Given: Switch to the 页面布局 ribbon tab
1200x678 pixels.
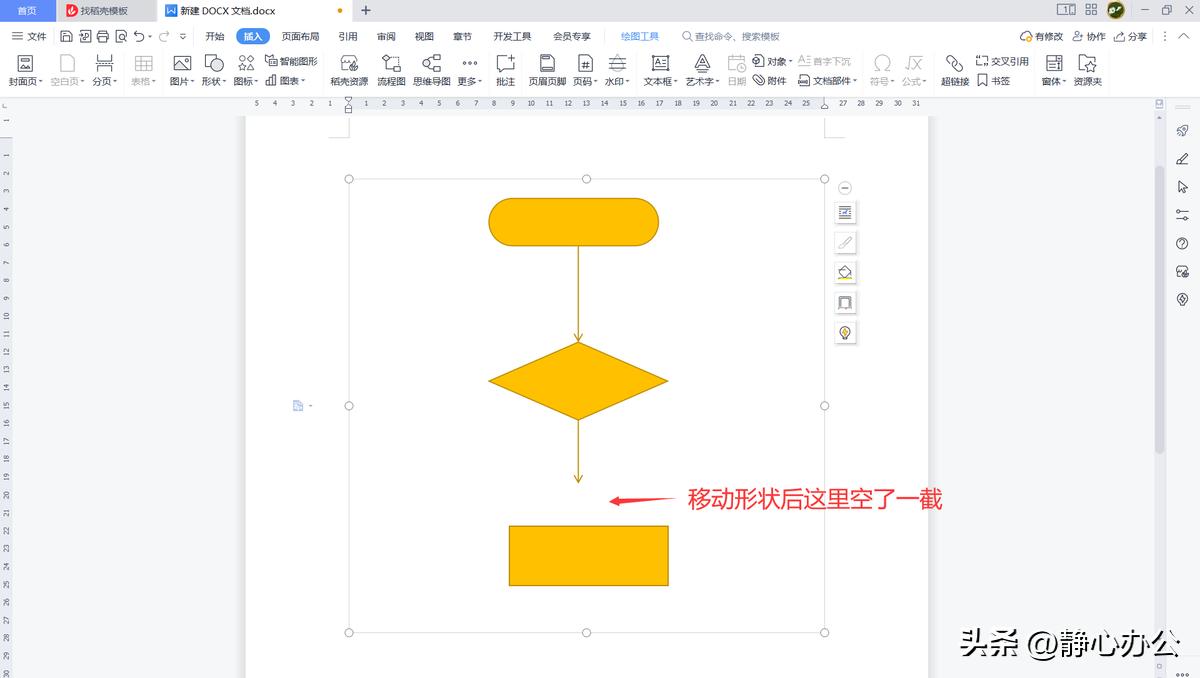Looking at the screenshot, I should (x=302, y=36).
